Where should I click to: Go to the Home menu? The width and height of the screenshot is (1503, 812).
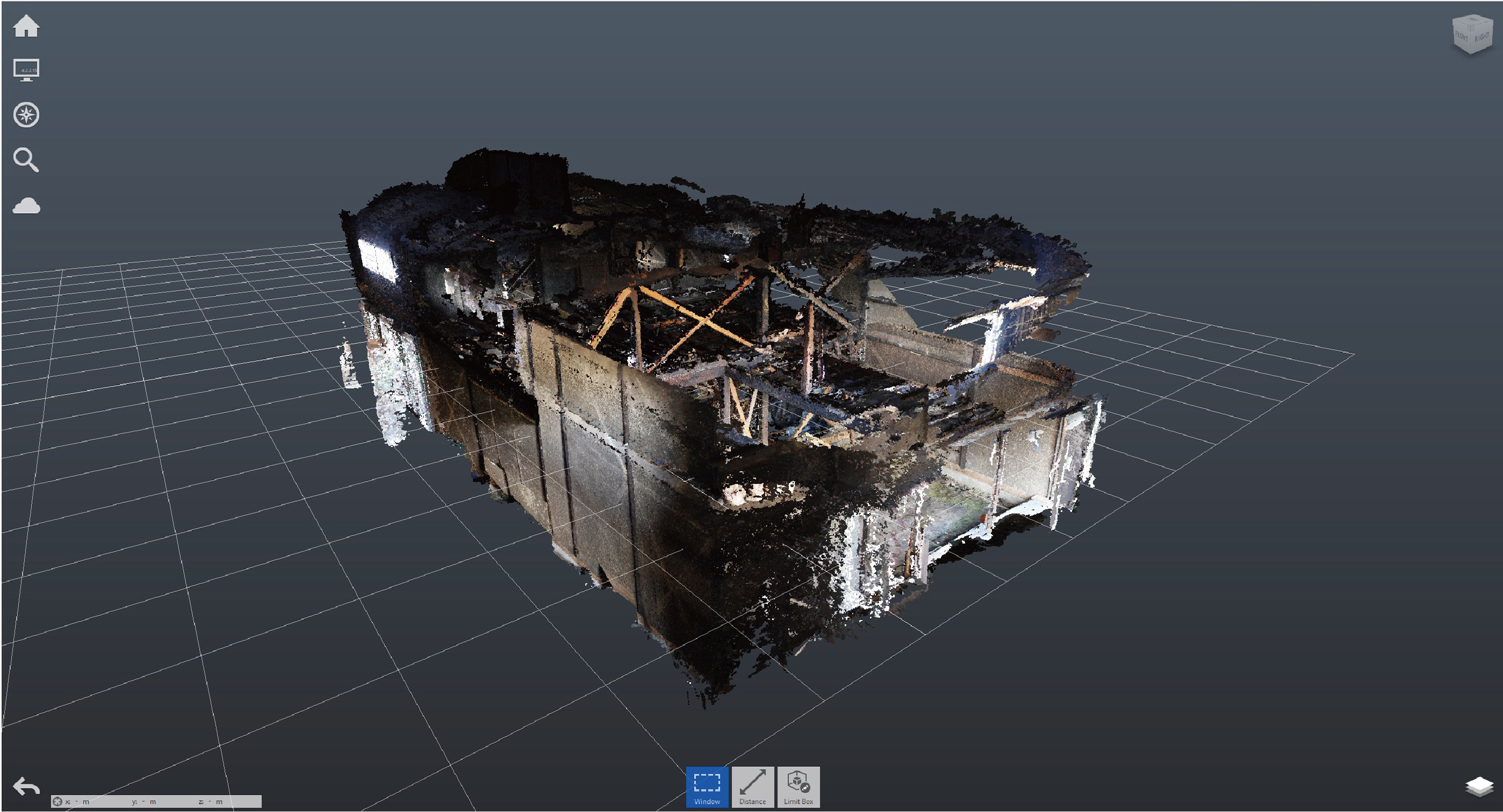pyautogui.click(x=26, y=26)
